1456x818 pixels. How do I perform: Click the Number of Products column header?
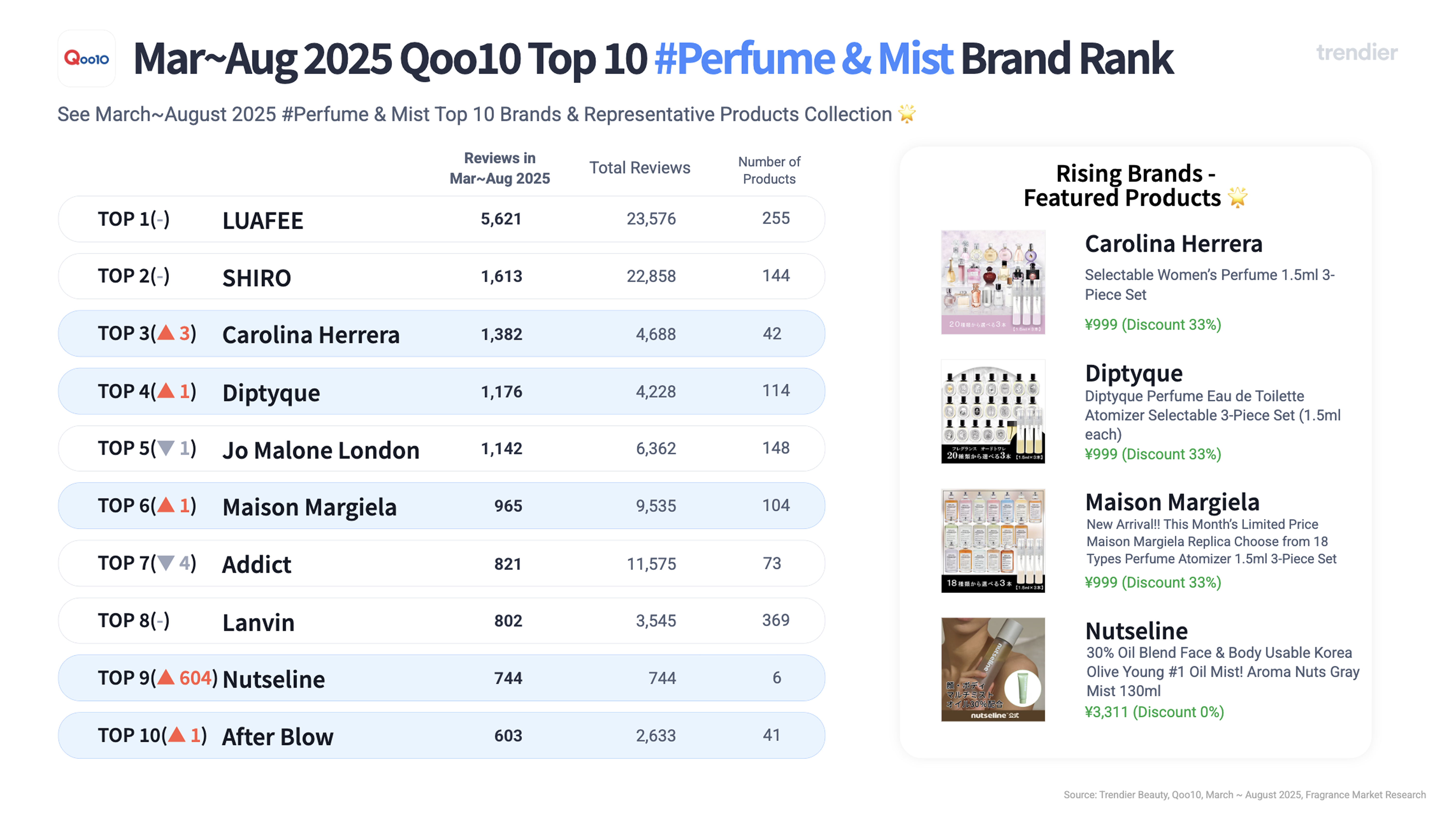[769, 170]
